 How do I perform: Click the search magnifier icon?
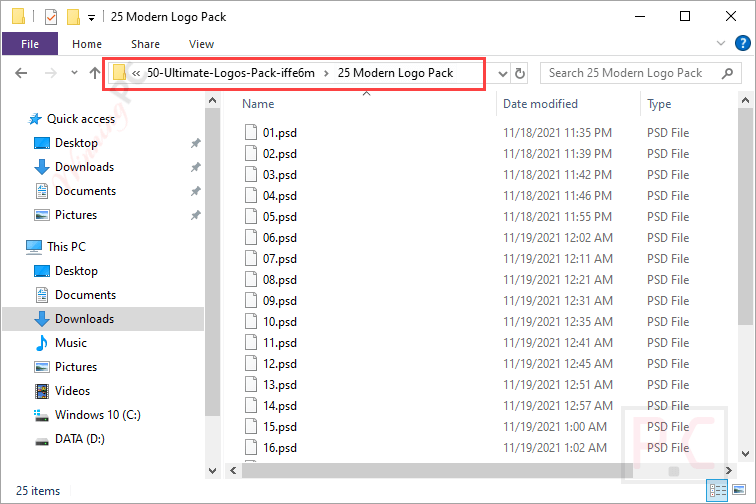coord(727,73)
